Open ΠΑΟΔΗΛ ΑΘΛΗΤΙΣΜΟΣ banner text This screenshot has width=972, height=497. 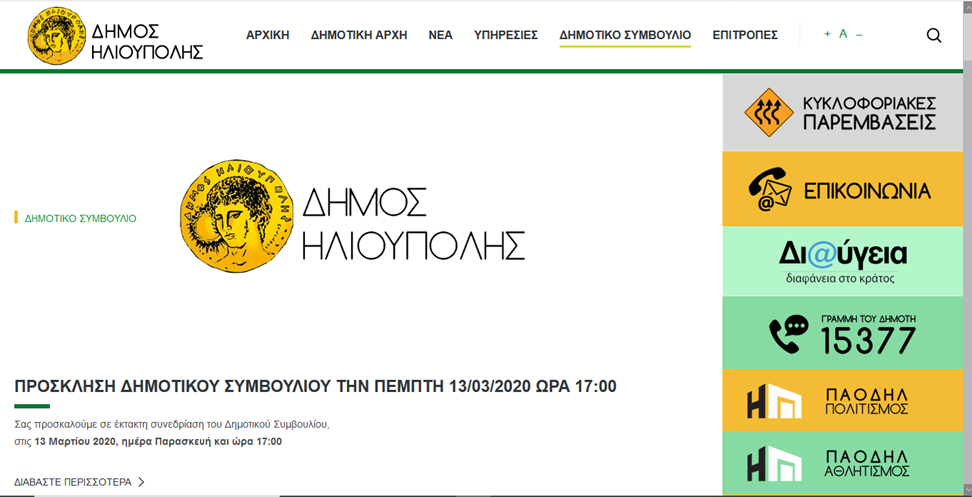[x=867, y=464]
